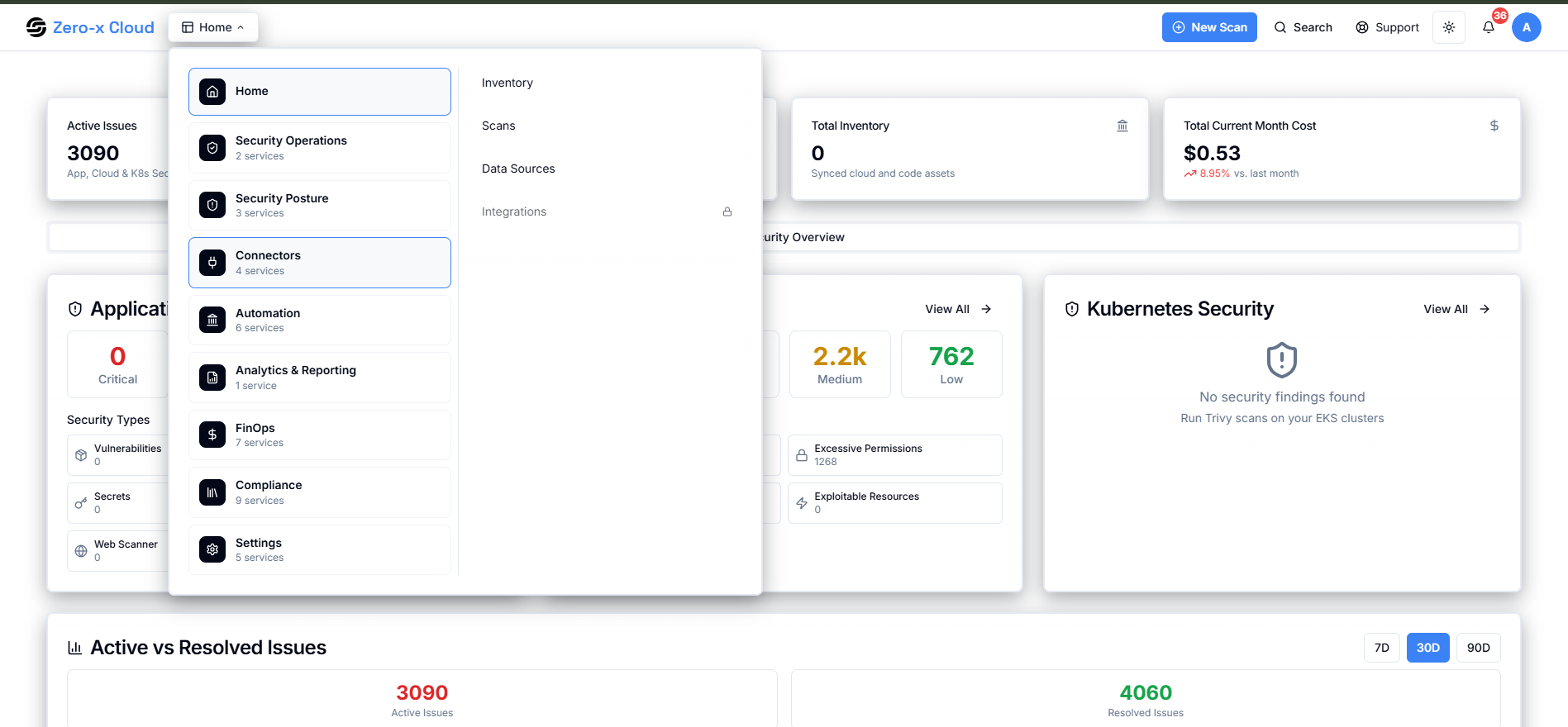The width and height of the screenshot is (1568, 727).
Task: Select Compliance menu entry
Action: point(320,492)
